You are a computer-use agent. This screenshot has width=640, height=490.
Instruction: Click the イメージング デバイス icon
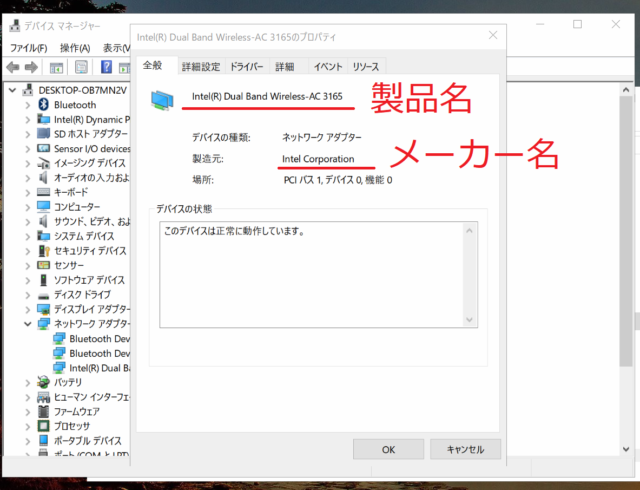(x=44, y=163)
